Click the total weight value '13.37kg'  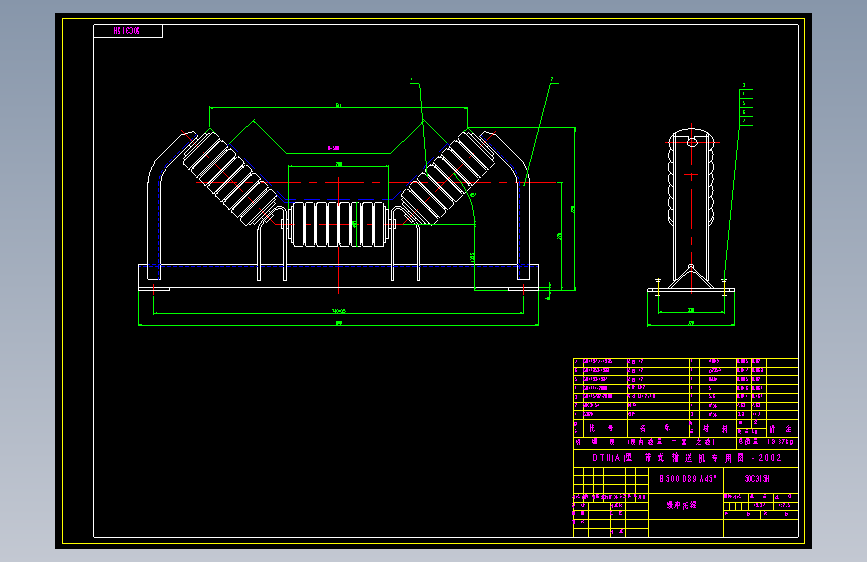[780, 442]
